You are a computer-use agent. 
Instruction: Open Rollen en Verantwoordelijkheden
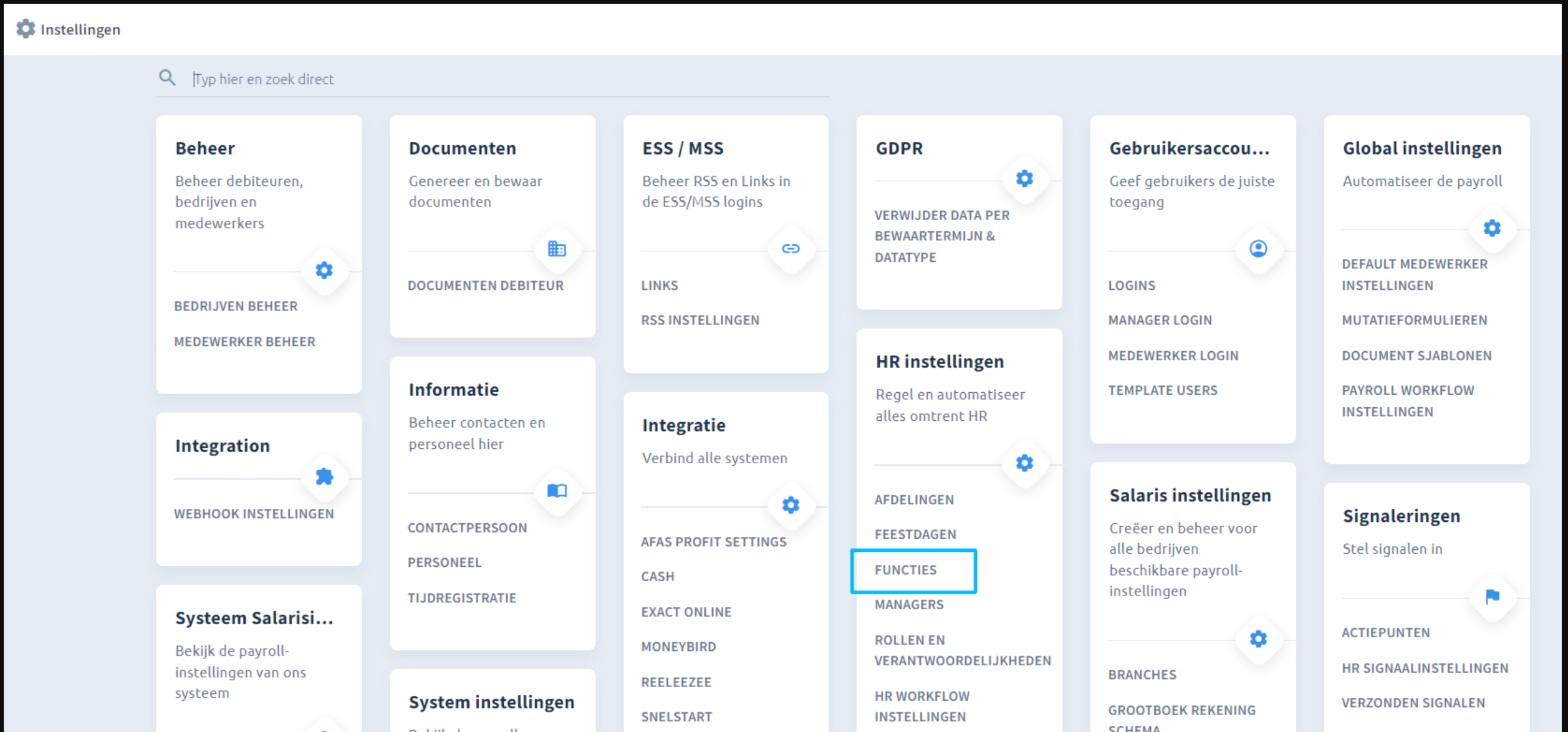point(963,650)
